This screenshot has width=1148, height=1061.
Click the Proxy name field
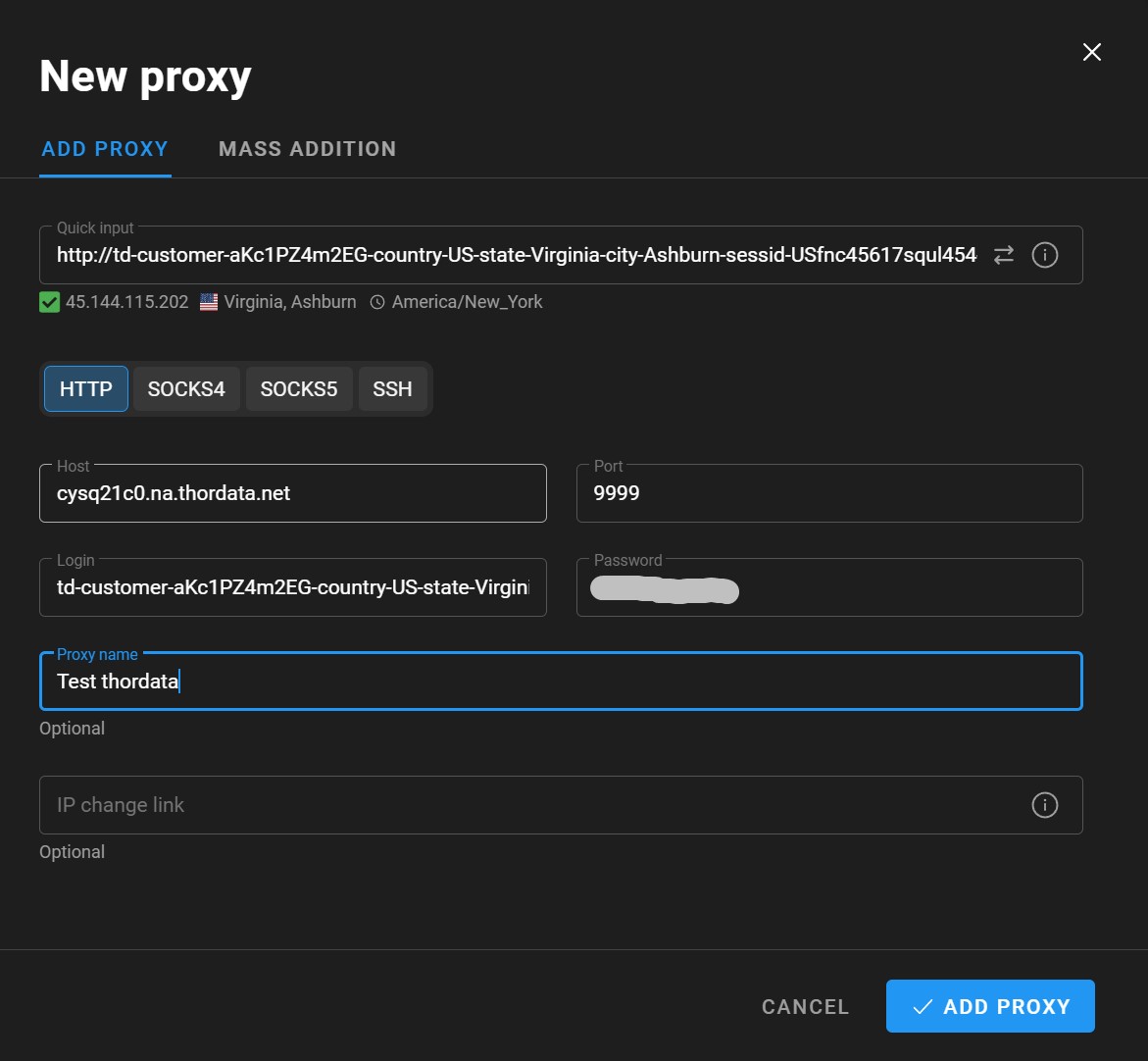(561, 681)
